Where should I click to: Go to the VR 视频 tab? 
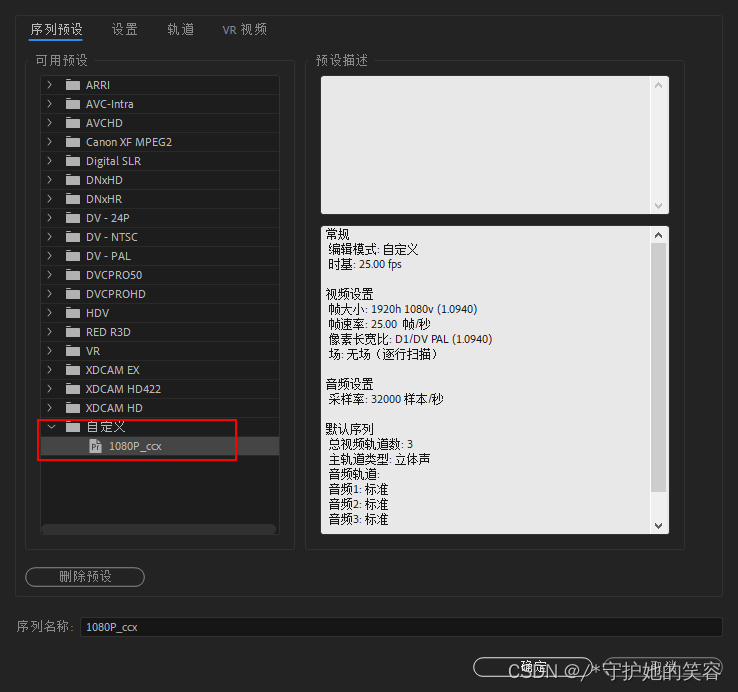tap(244, 30)
